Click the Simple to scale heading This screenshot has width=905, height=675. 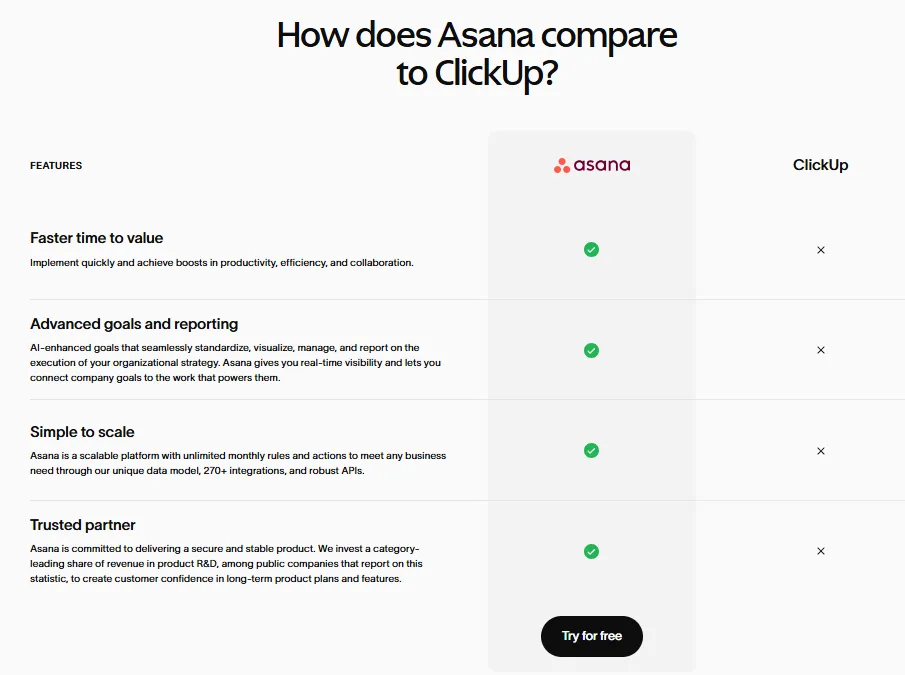[82, 431]
